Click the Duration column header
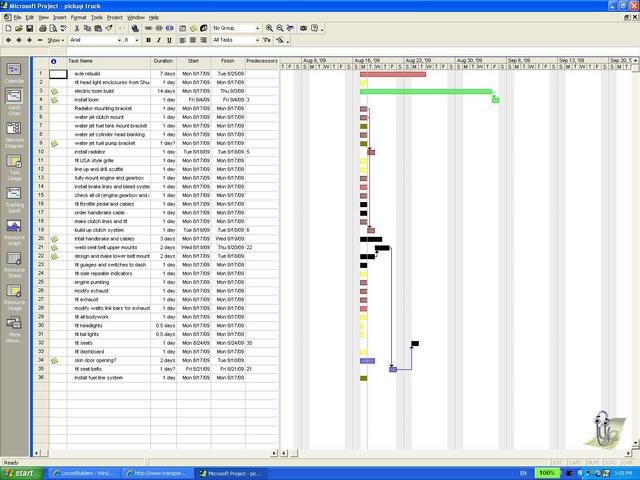The width and height of the screenshot is (640, 480). [x=163, y=61]
